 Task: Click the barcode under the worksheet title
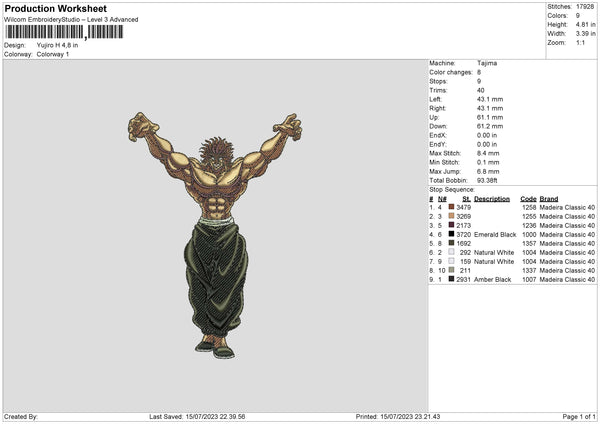point(64,32)
